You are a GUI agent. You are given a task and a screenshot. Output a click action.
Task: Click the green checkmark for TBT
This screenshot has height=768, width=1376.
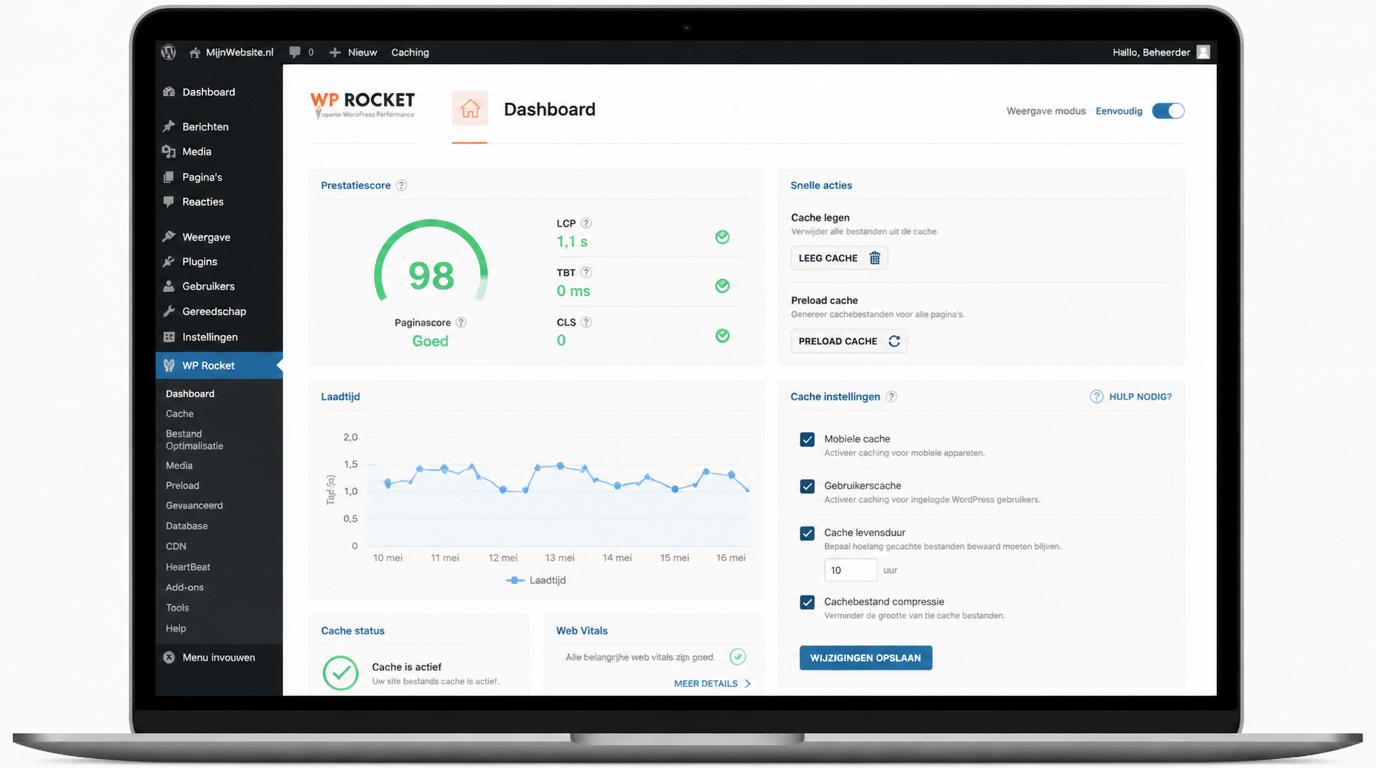722,286
